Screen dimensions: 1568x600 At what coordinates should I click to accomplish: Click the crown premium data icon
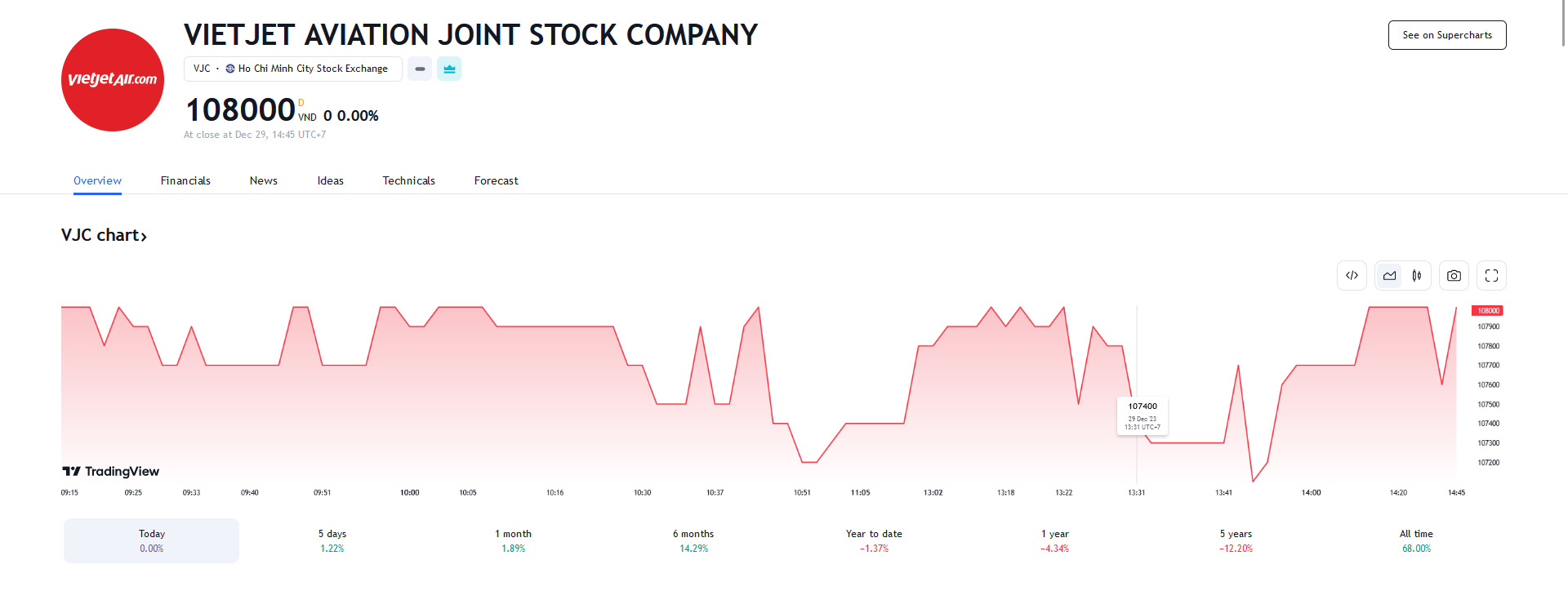tap(449, 69)
